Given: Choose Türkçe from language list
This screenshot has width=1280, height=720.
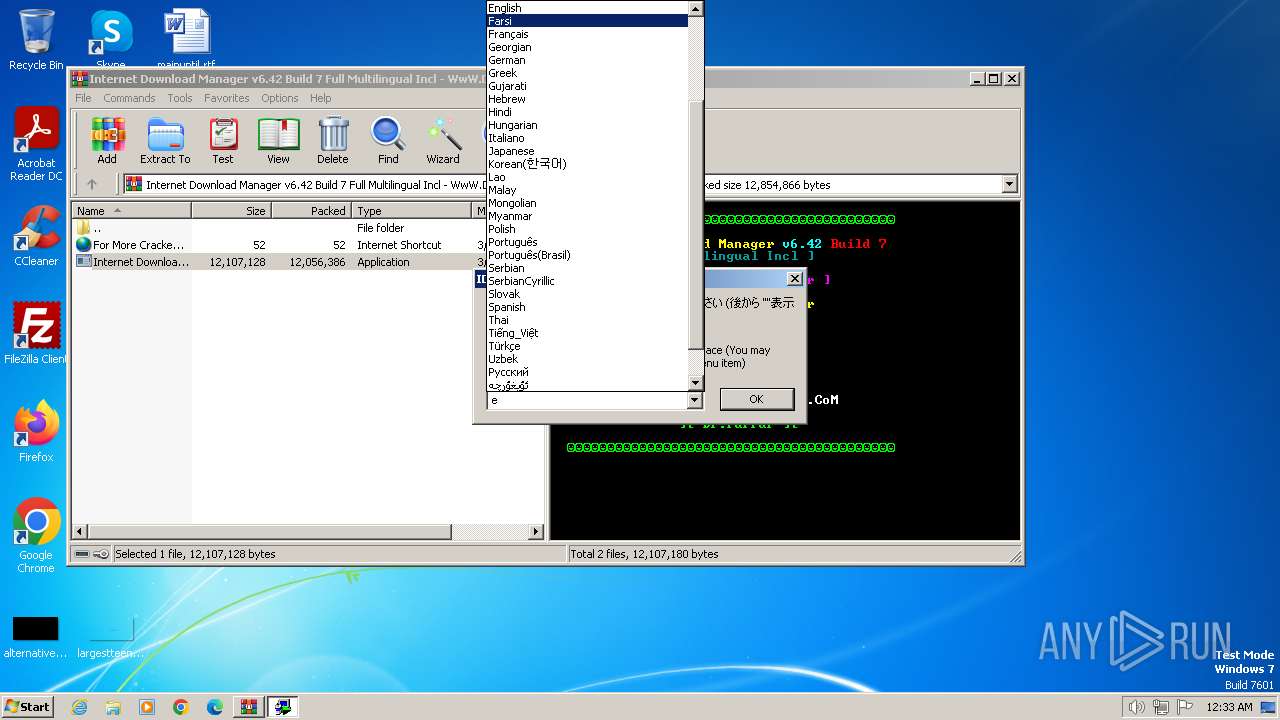Looking at the screenshot, I should [x=587, y=346].
